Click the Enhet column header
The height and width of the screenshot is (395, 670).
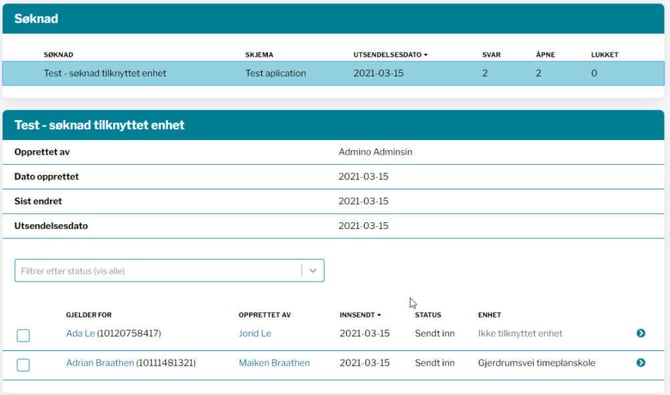coord(489,315)
